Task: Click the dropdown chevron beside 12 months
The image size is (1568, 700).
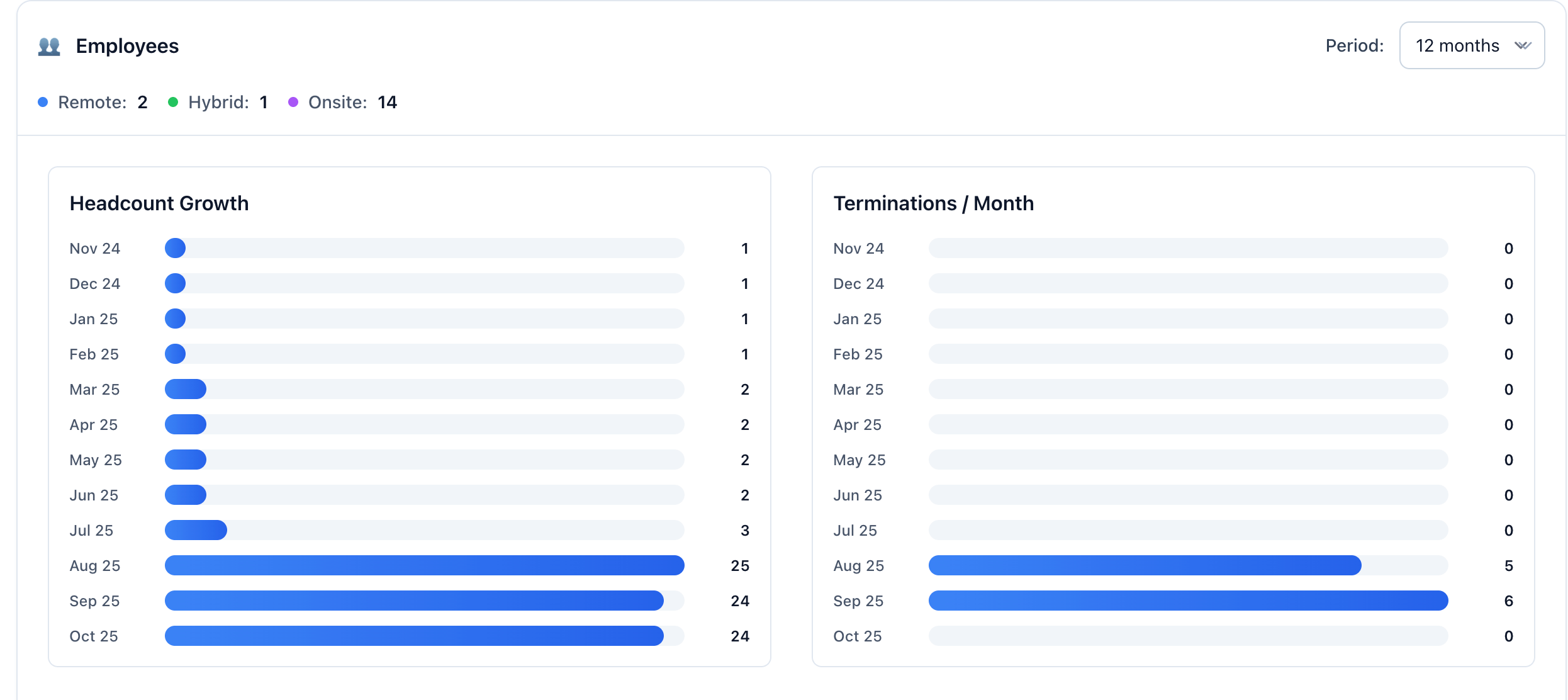Action: click(x=1523, y=45)
